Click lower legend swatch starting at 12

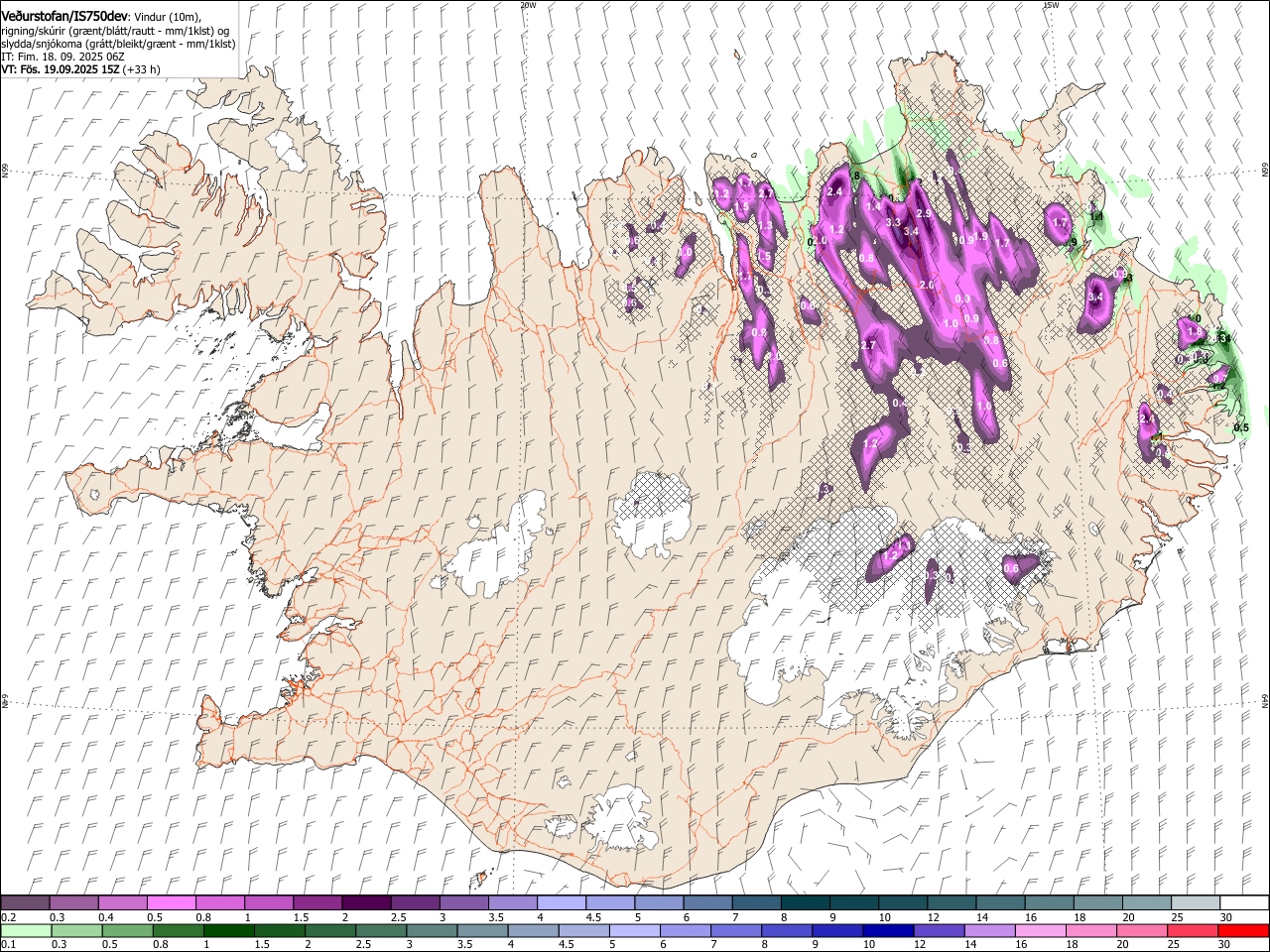click(938, 930)
